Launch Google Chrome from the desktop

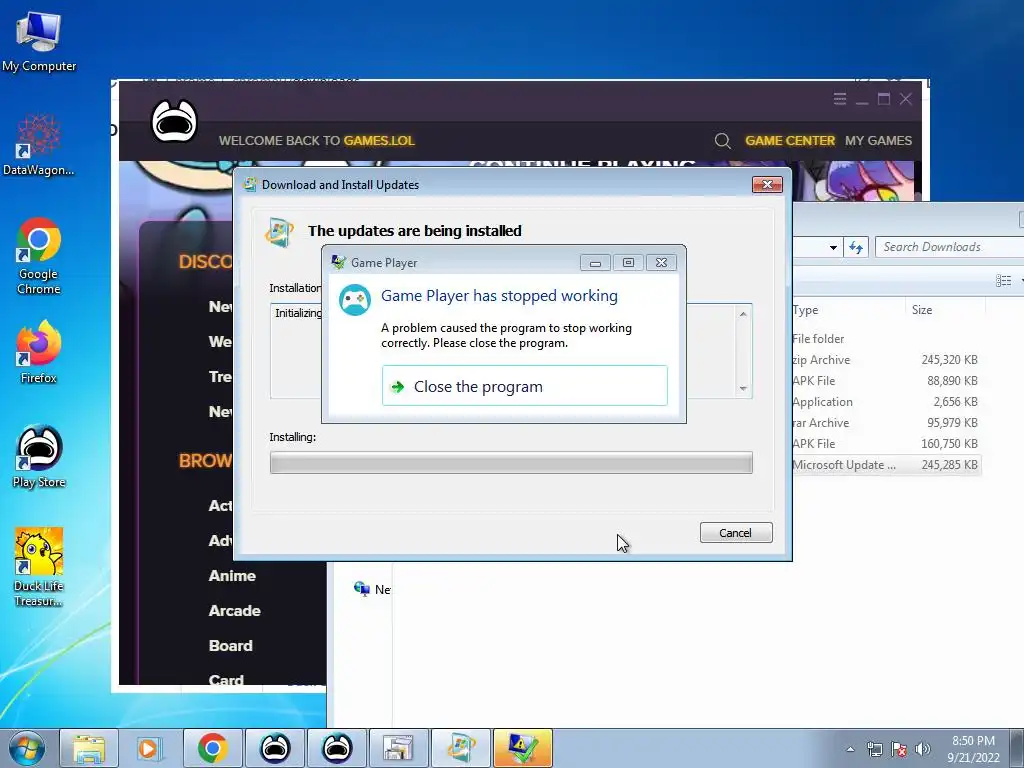pyautogui.click(x=39, y=256)
